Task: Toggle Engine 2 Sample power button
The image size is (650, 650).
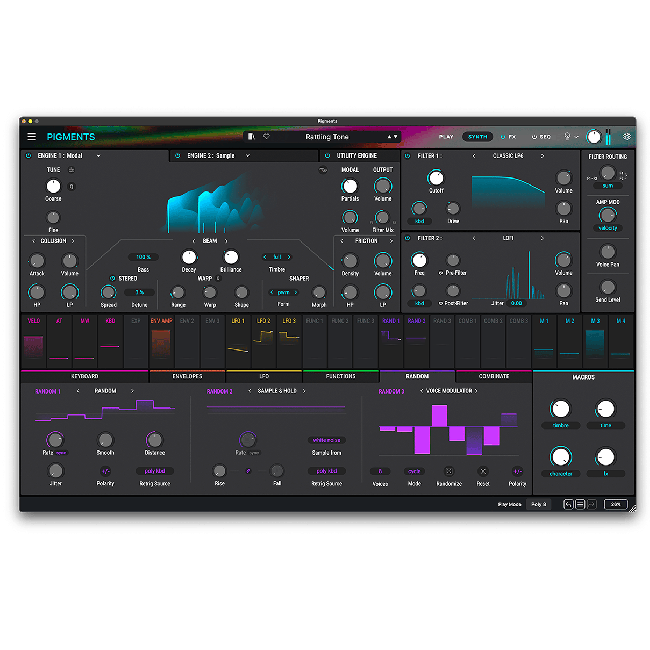Action: [177, 156]
